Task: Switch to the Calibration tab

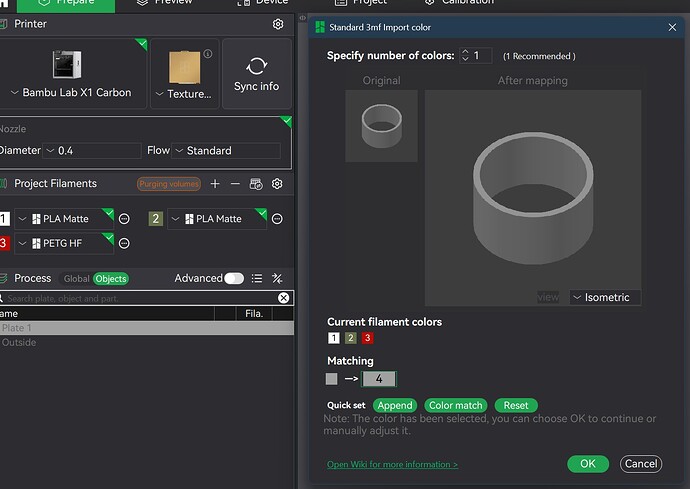Action: point(459,2)
